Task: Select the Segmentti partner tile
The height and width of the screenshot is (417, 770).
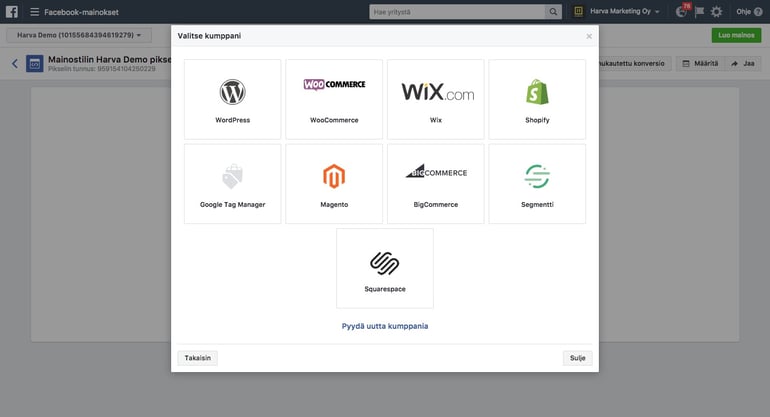Action: pos(537,184)
